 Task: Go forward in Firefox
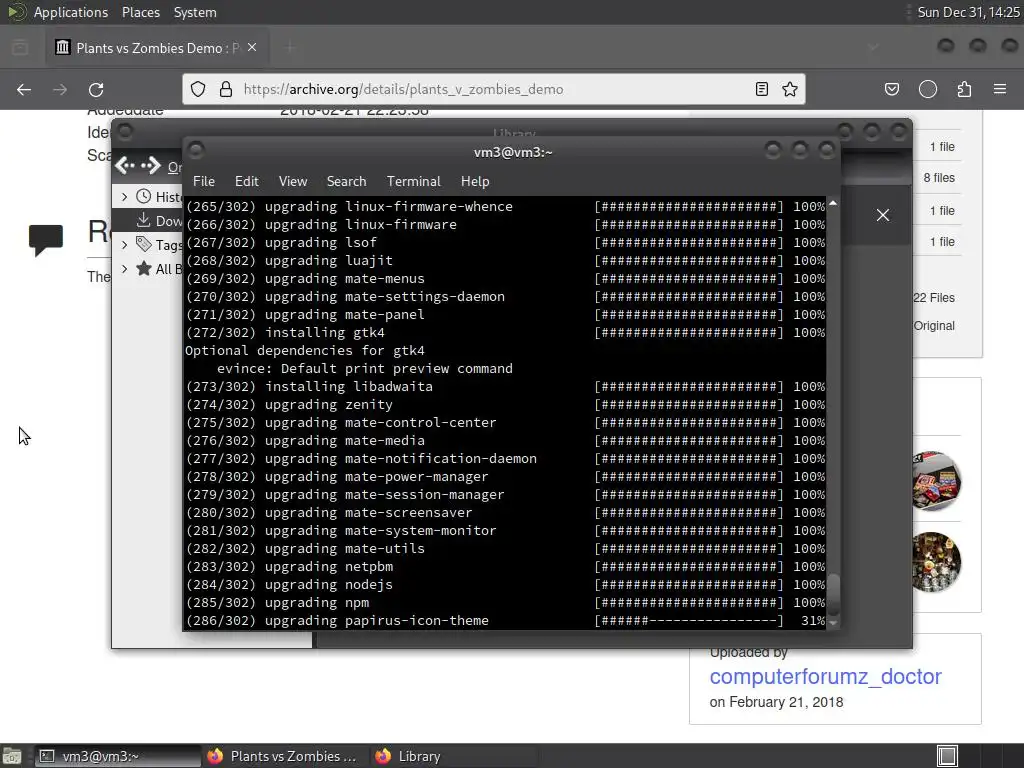(x=59, y=89)
